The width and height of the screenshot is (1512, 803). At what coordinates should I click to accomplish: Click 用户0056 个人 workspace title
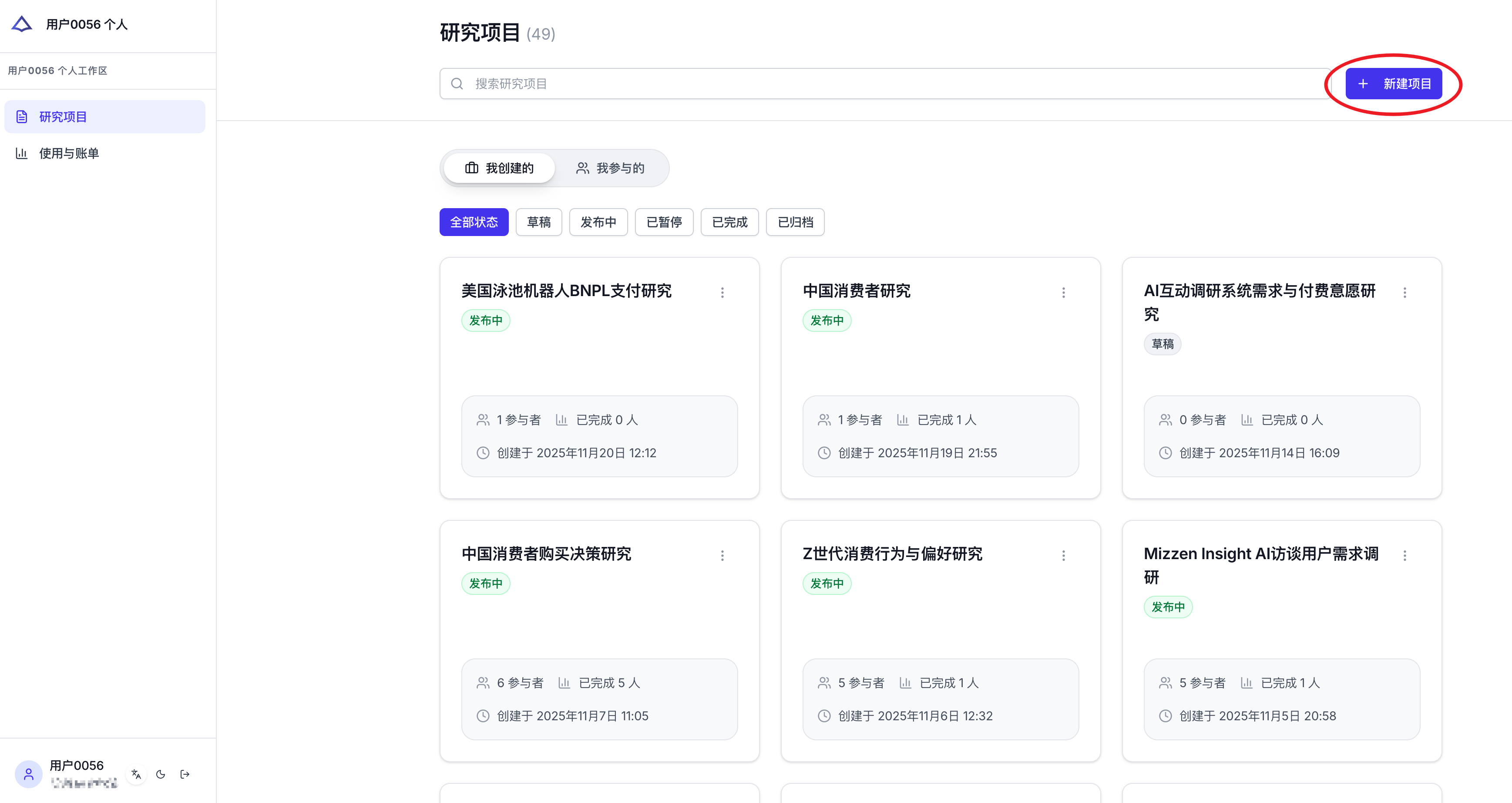click(x=86, y=24)
